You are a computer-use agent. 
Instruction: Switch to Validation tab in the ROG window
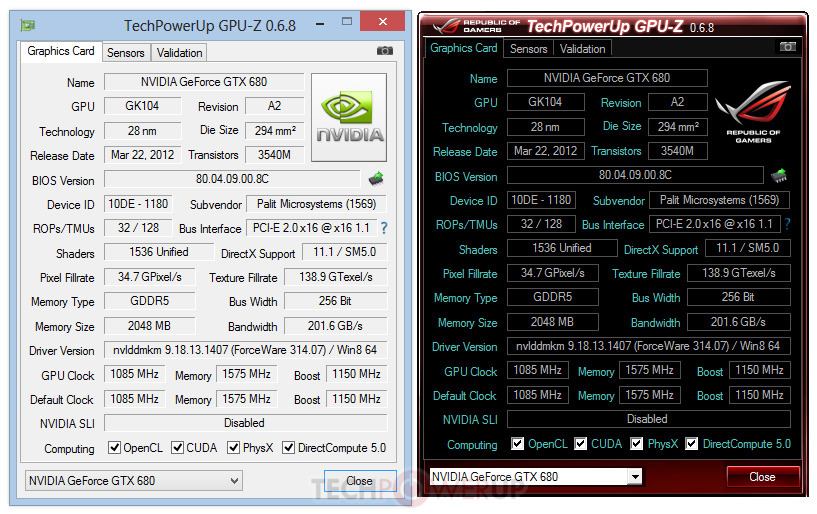(583, 49)
